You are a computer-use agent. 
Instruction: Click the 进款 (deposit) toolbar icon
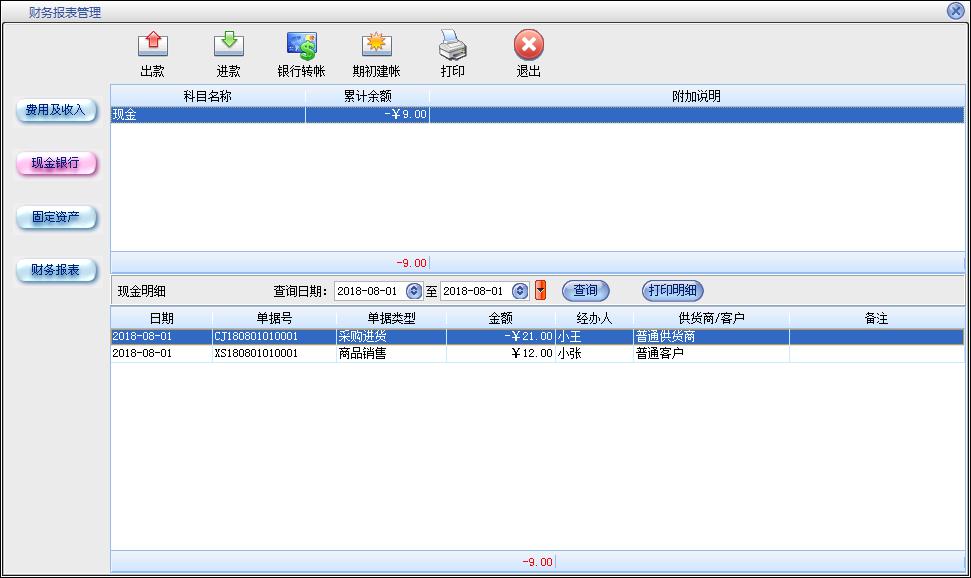228,46
